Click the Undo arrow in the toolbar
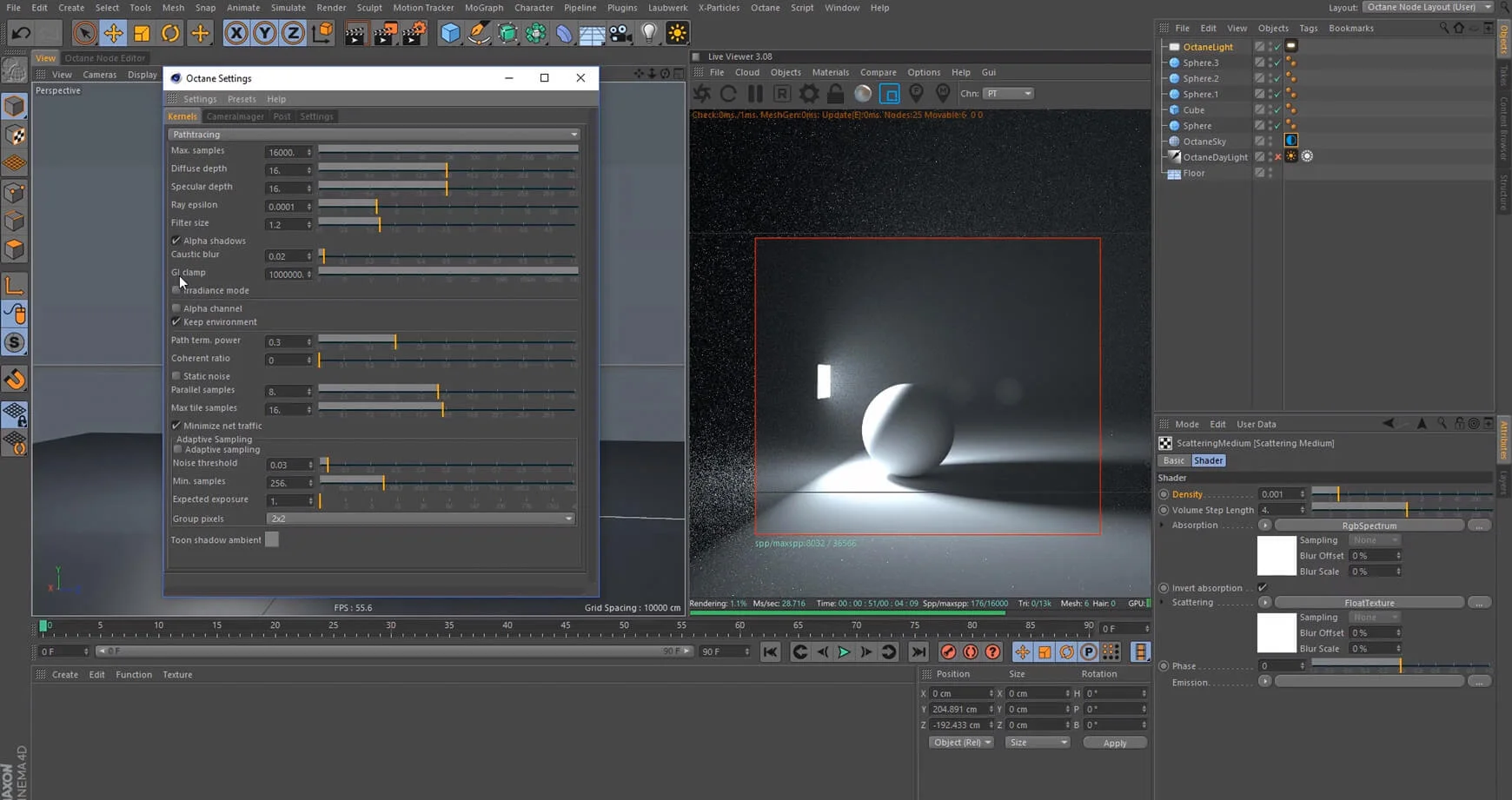This screenshot has width=1512, height=800. (x=21, y=33)
